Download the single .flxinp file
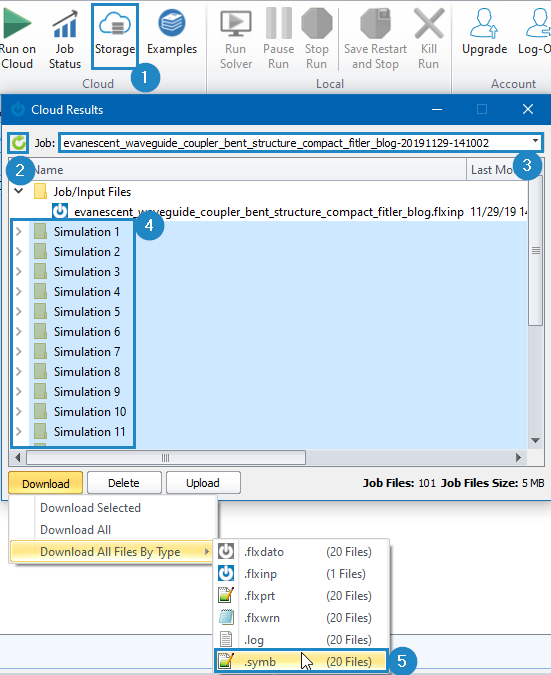Image resolution: width=551 pixels, height=675 pixels. click(301, 573)
